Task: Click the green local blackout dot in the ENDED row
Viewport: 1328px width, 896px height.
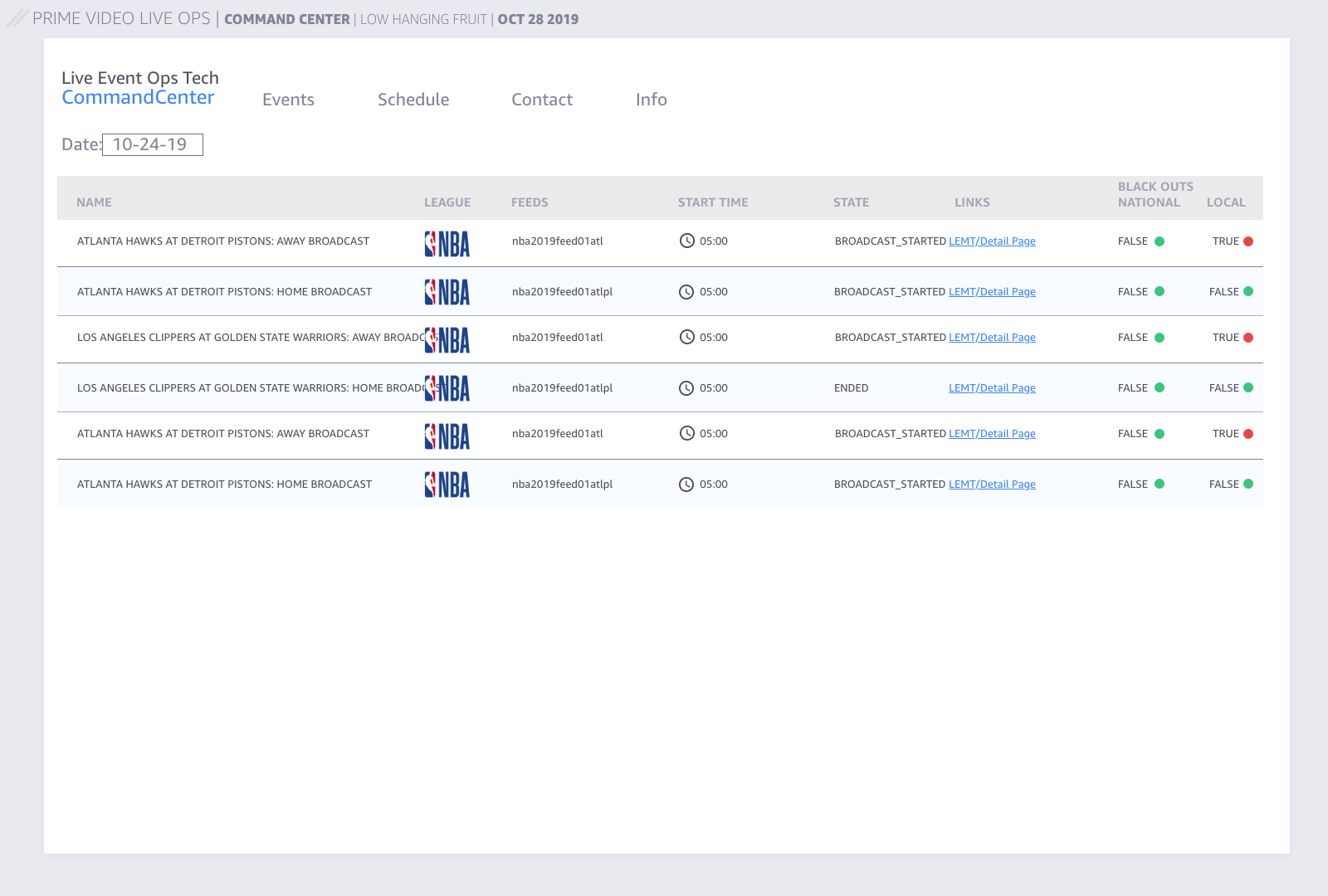Action: coord(1248,388)
